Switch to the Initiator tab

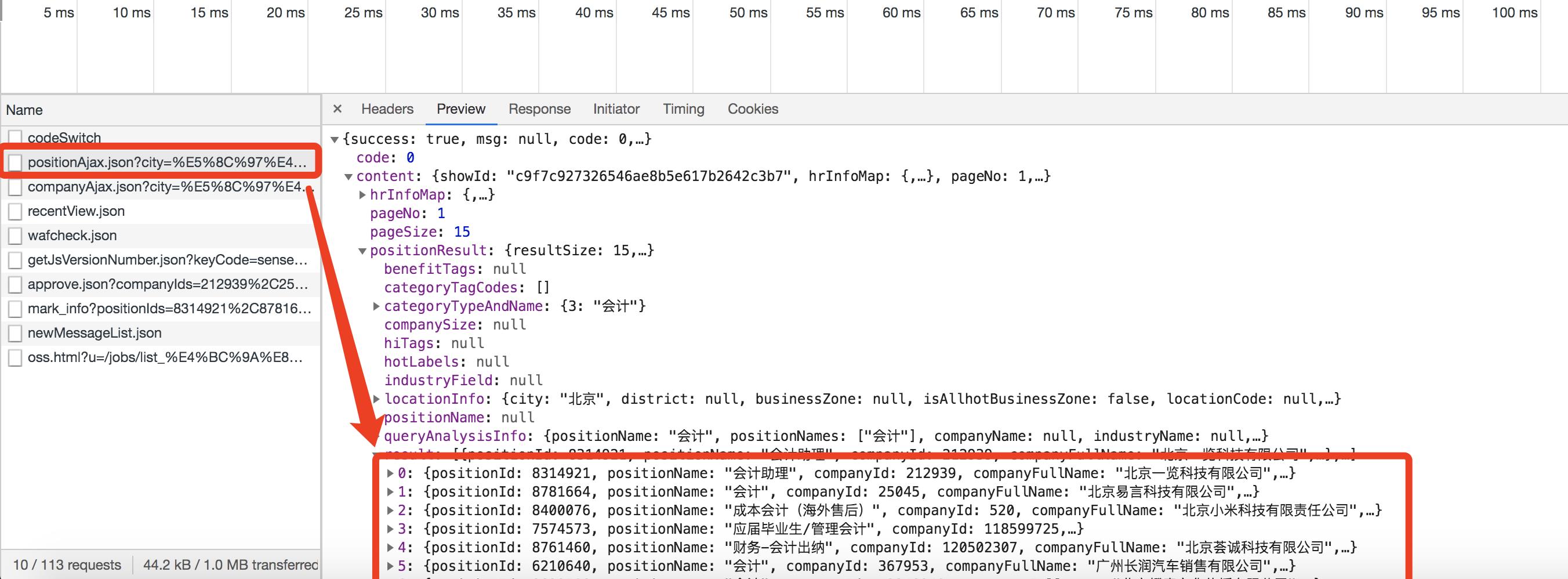[616, 109]
